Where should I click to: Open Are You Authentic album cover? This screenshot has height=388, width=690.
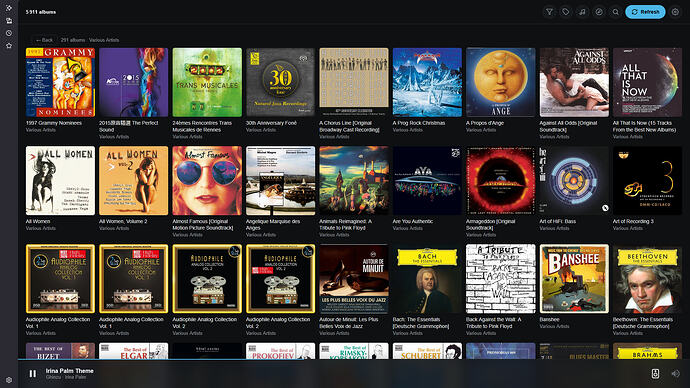427,180
